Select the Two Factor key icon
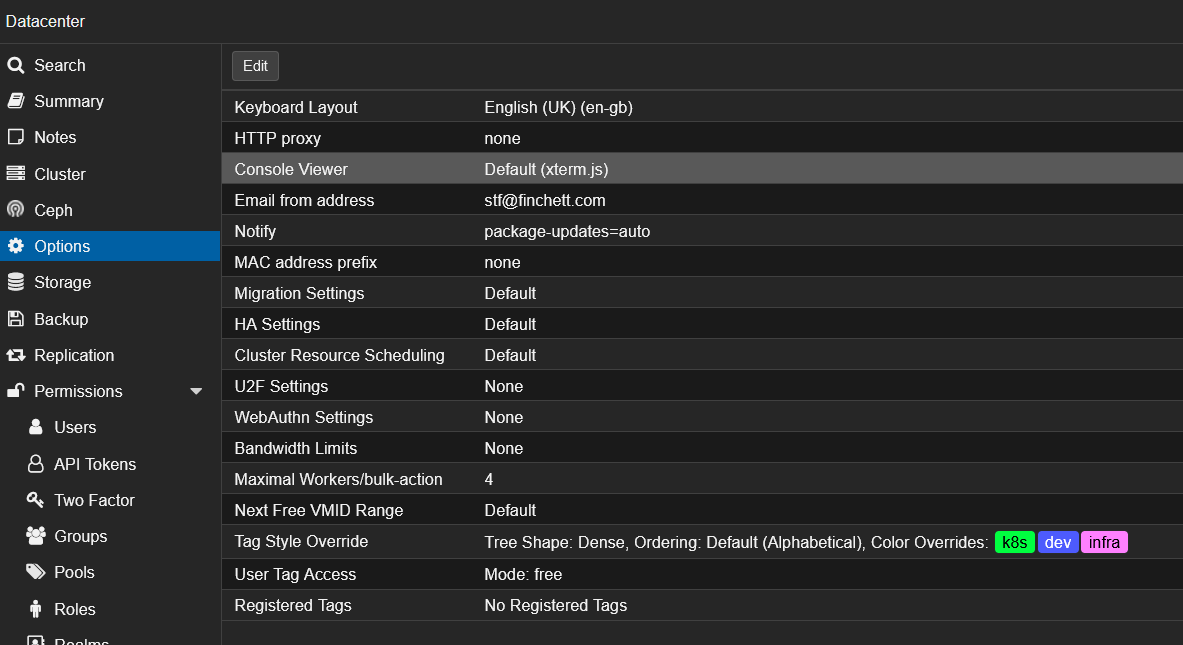This screenshot has height=645, width=1183. point(34,500)
